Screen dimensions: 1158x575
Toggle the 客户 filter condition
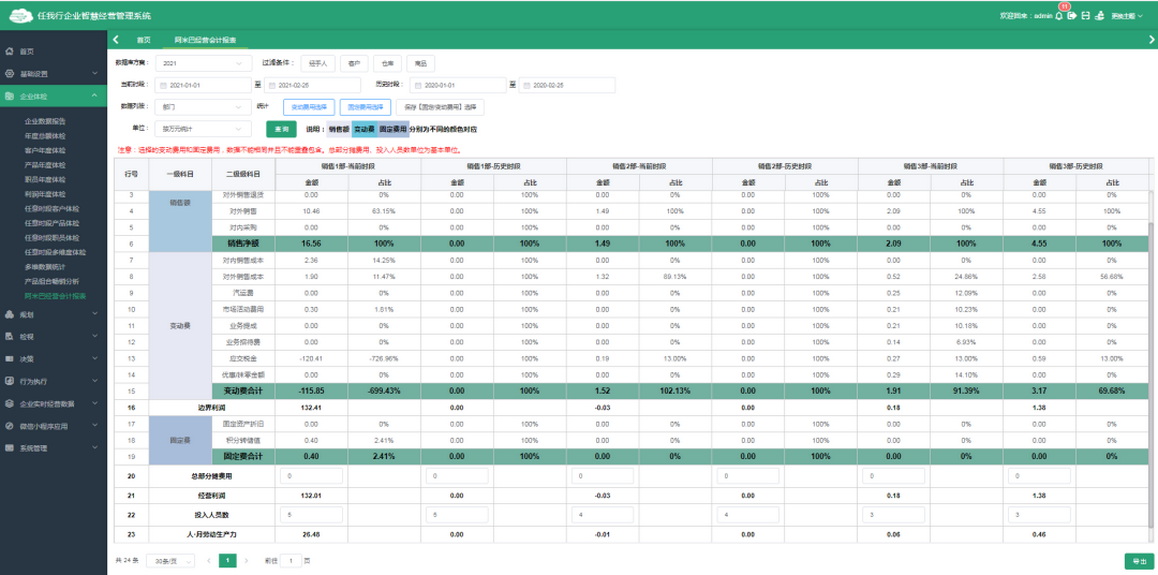(353, 63)
